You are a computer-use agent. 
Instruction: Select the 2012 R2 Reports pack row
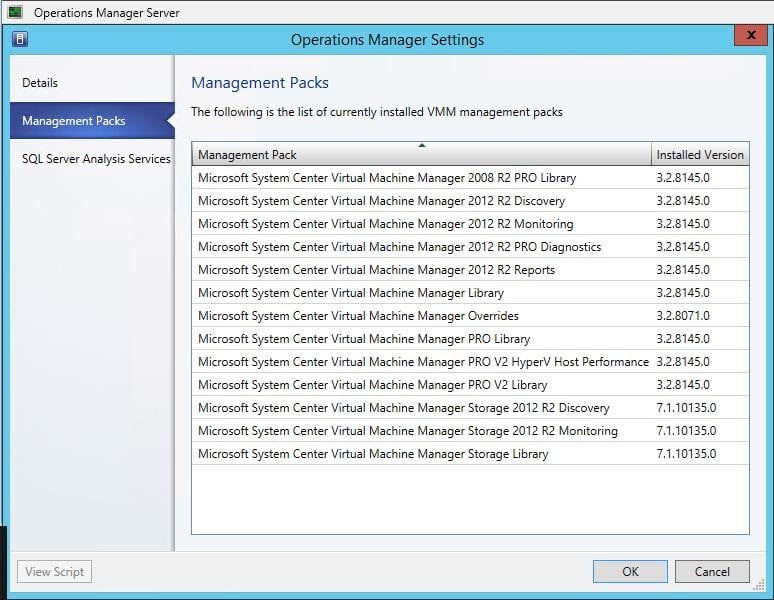(470, 269)
